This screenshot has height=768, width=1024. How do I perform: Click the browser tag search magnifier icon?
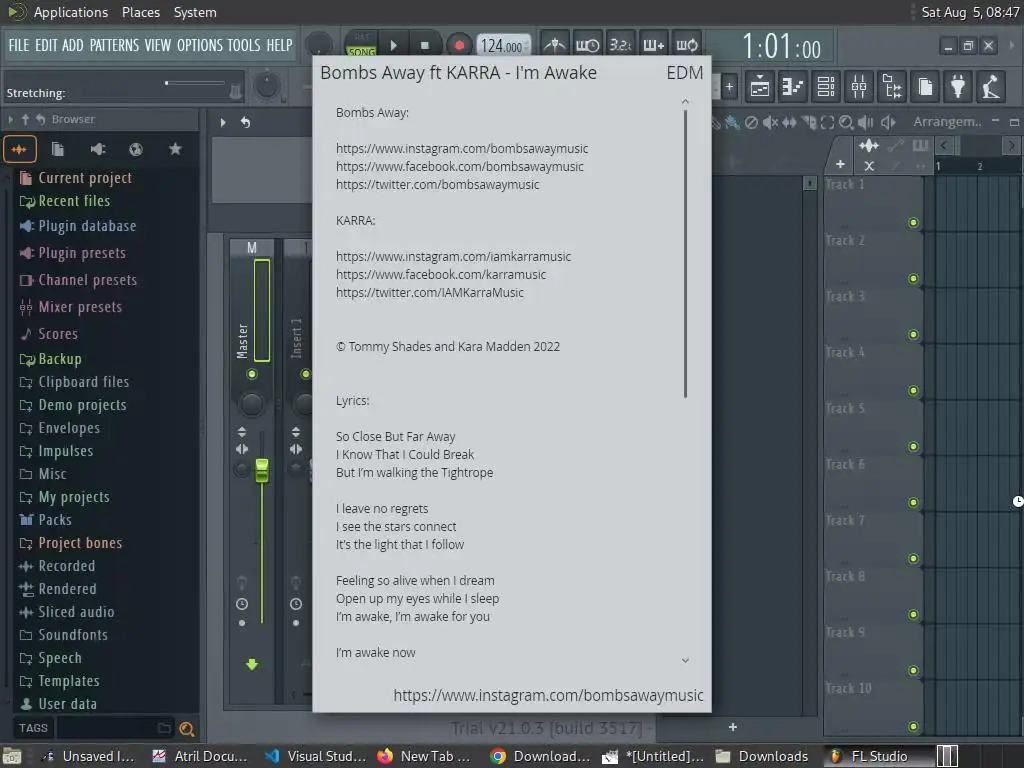[187, 729]
